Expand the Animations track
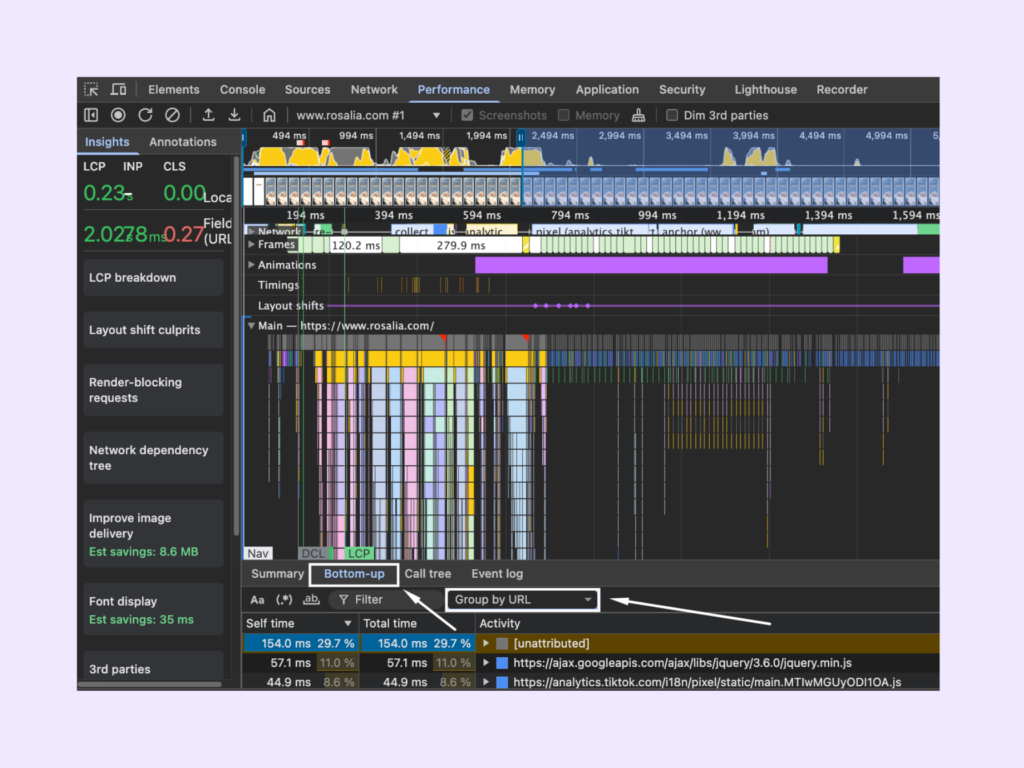The width and height of the screenshot is (1024, 768). pos(251,264)
